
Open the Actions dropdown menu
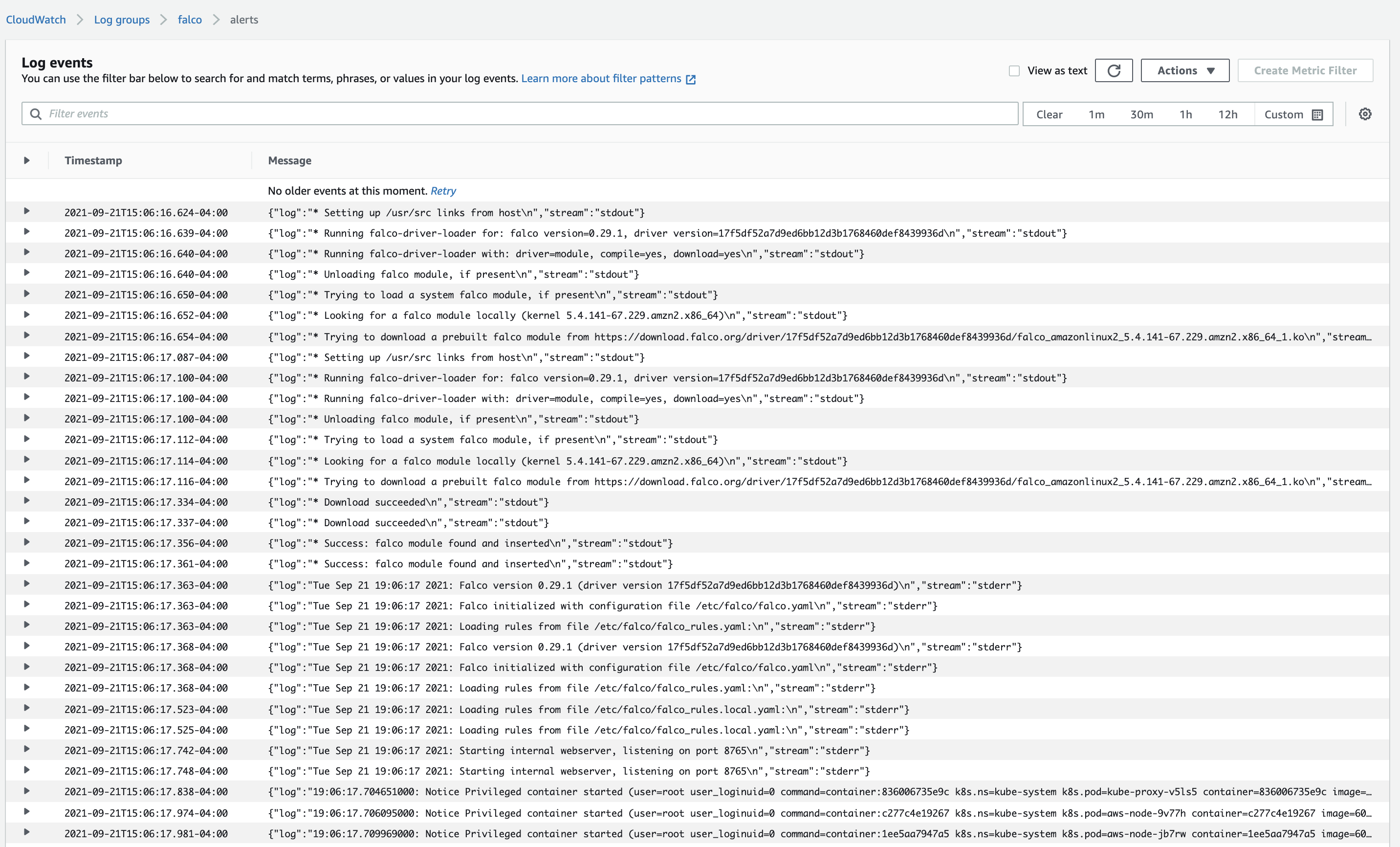click(1184, 70)
